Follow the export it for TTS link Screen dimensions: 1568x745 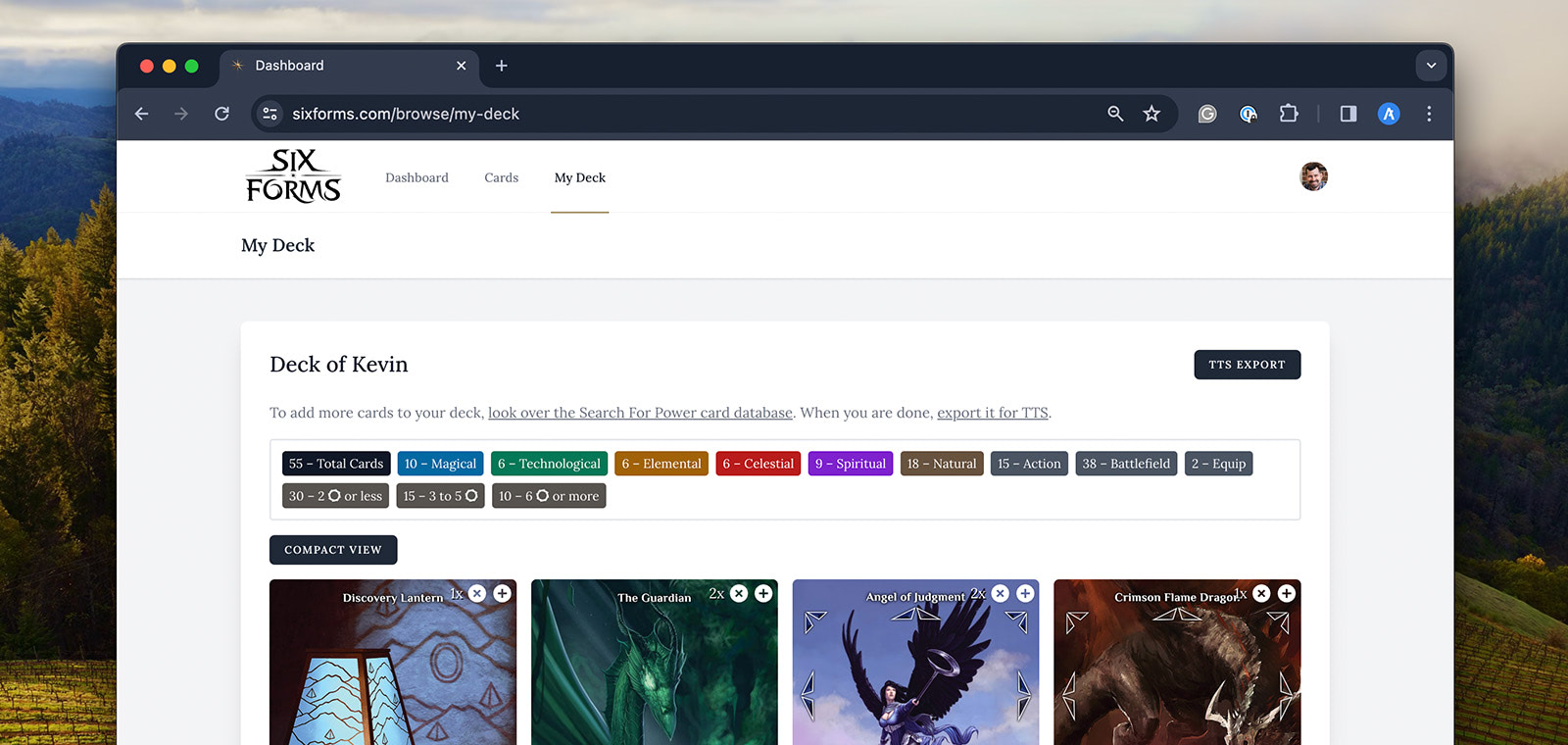[x=993, y=413]
